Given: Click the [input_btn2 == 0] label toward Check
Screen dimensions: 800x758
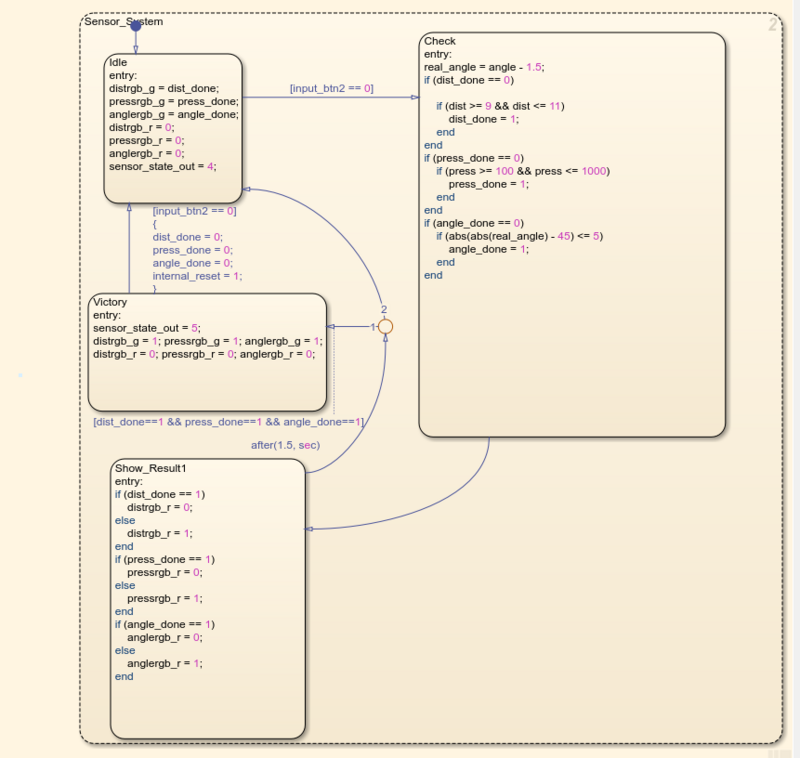Looking at the screenshot, I should pos(331,88).
